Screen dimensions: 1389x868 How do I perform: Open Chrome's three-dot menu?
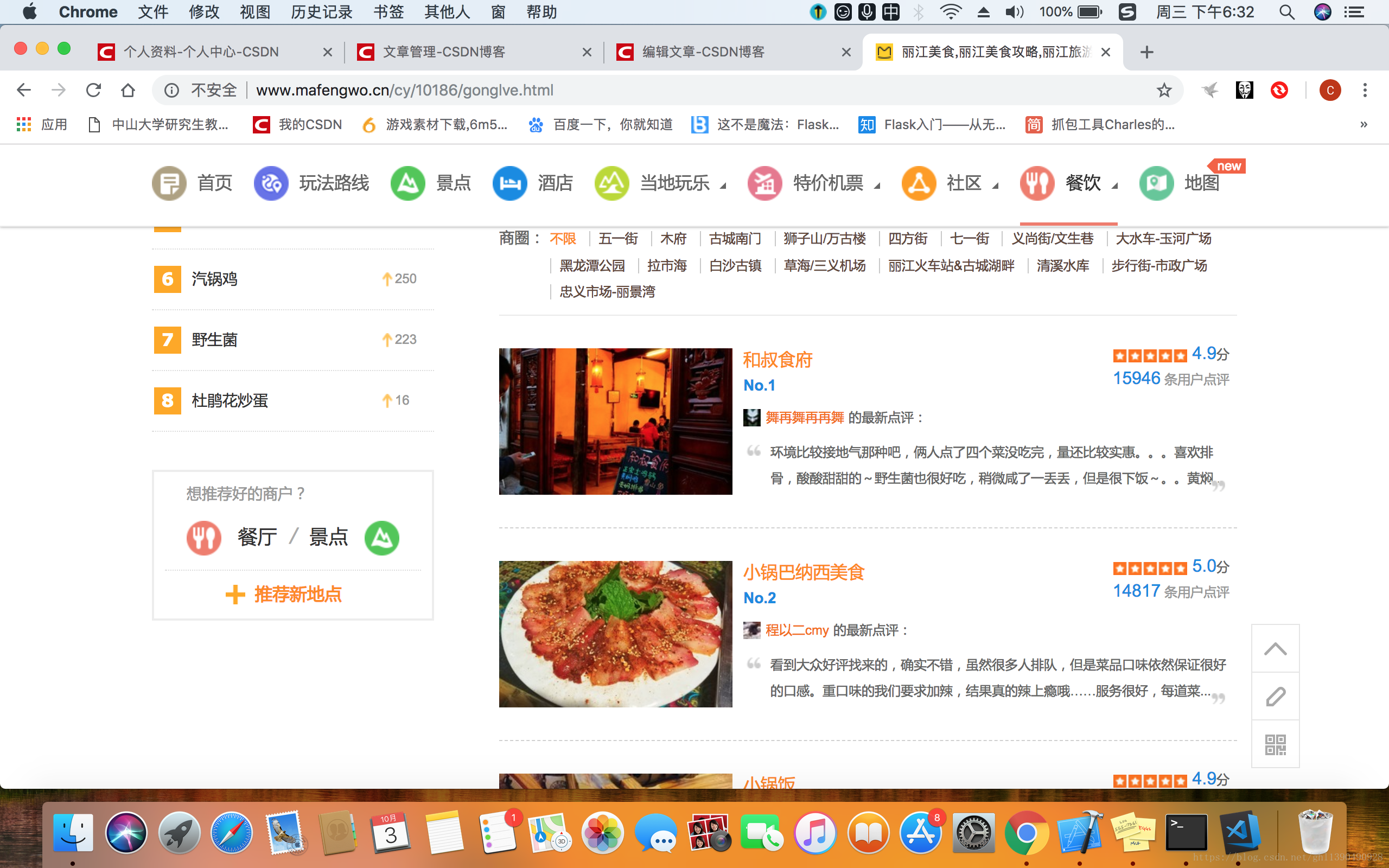1365,90
